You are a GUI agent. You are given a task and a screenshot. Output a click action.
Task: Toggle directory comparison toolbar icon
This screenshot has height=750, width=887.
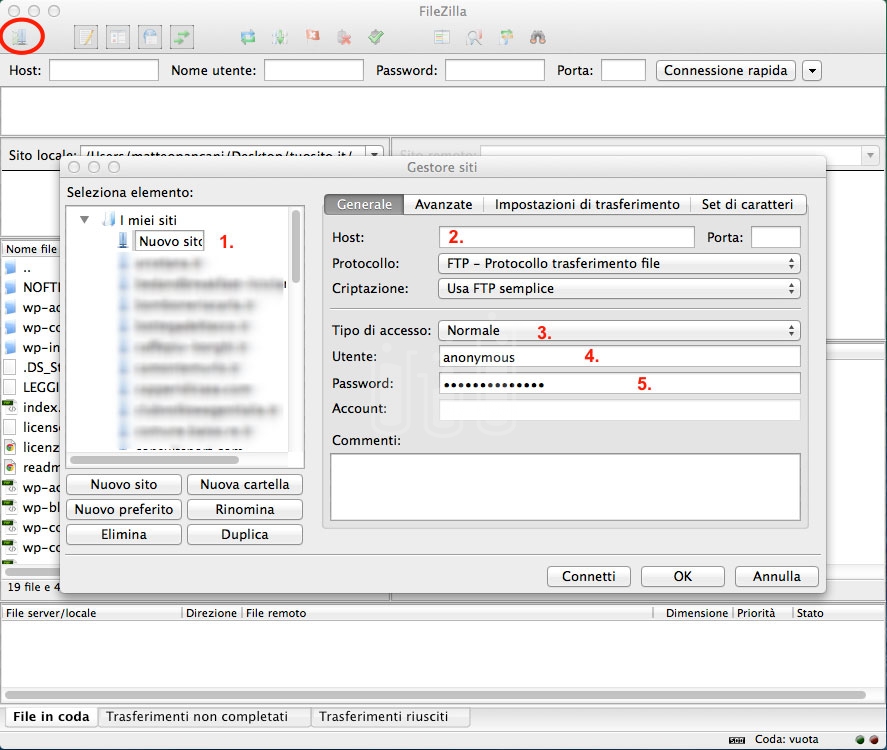[x=474, y=37]
